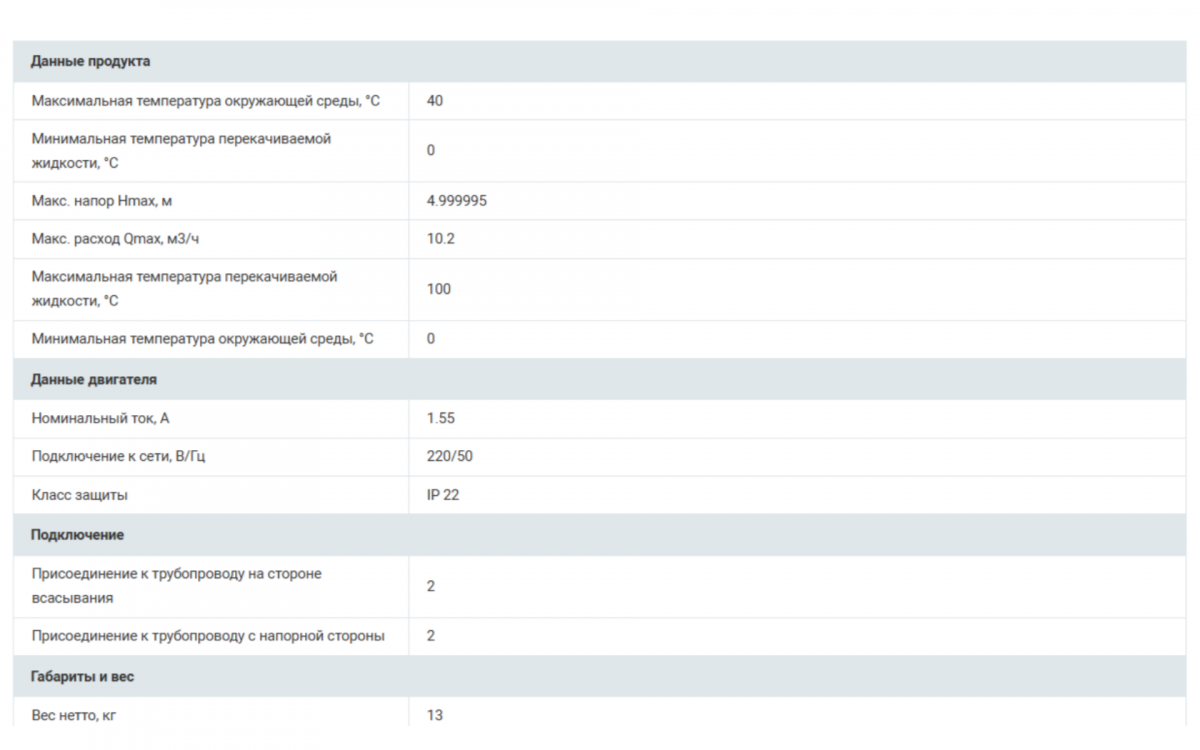
Task: Click the max flow value 10.2
Action: coord(441,239)
